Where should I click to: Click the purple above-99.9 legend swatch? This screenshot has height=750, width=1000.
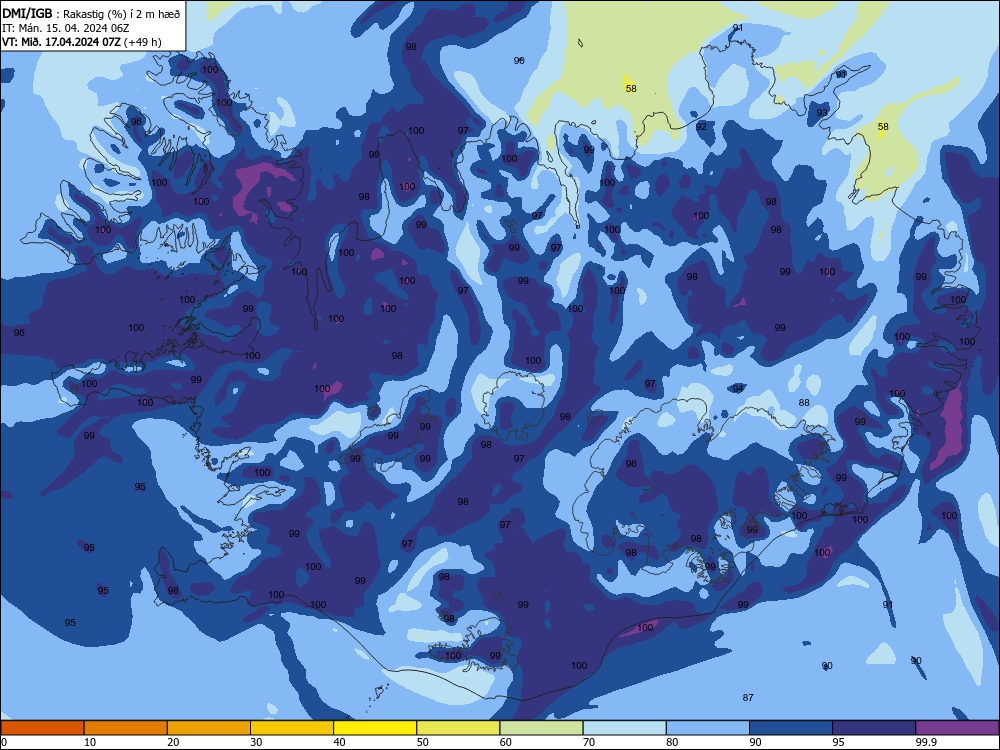tap(957, 728)
